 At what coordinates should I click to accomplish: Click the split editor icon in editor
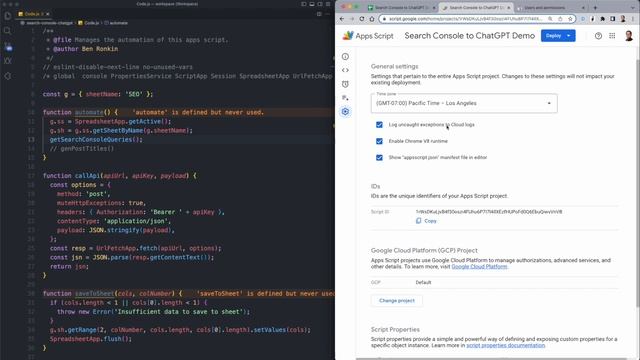[319, 14]
